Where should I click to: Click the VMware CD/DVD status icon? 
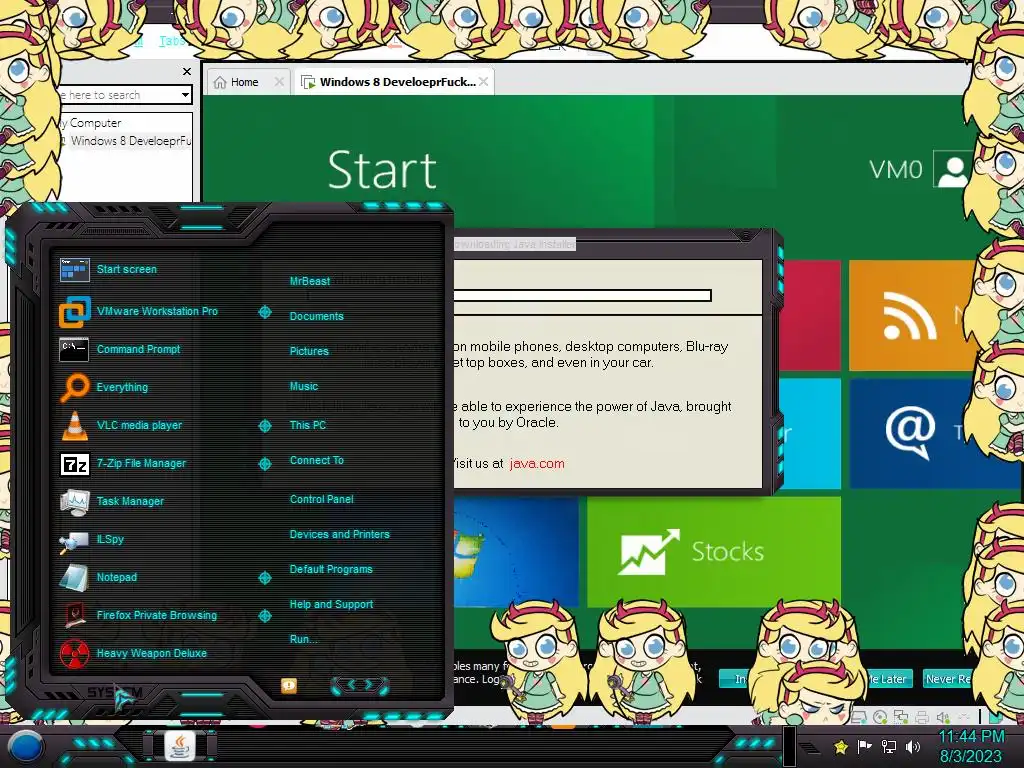click(880, 717)
